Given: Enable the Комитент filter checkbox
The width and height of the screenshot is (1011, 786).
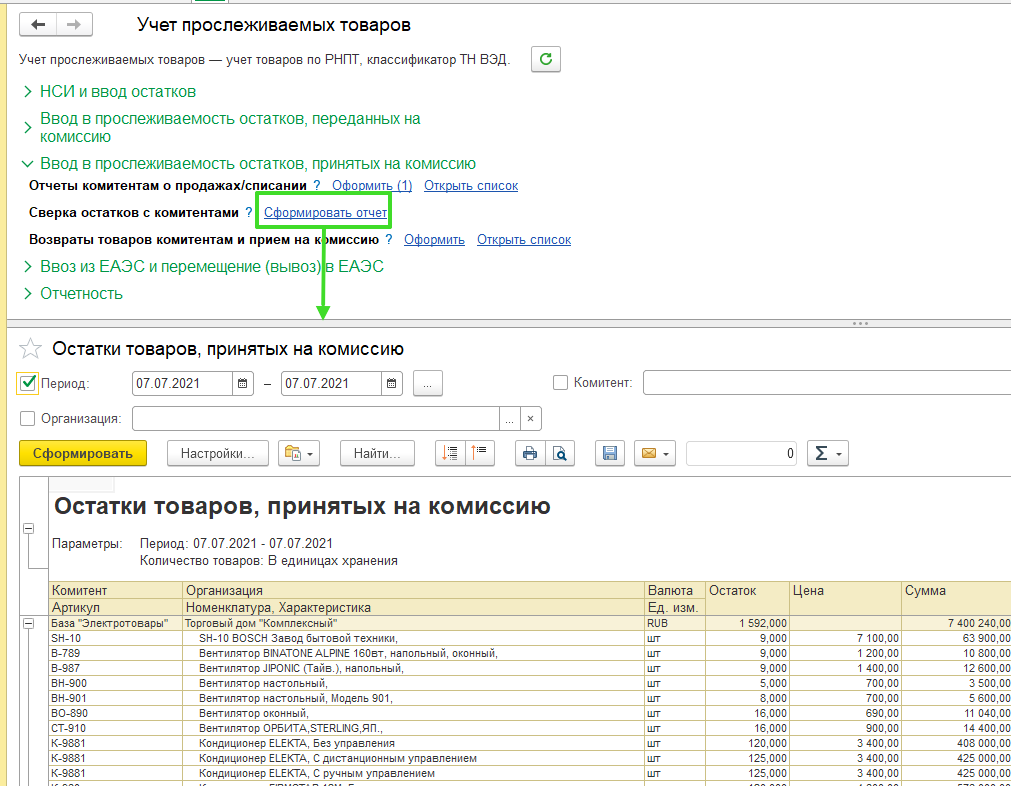Looking at the screenshot, I should click(x=560, y=383).
